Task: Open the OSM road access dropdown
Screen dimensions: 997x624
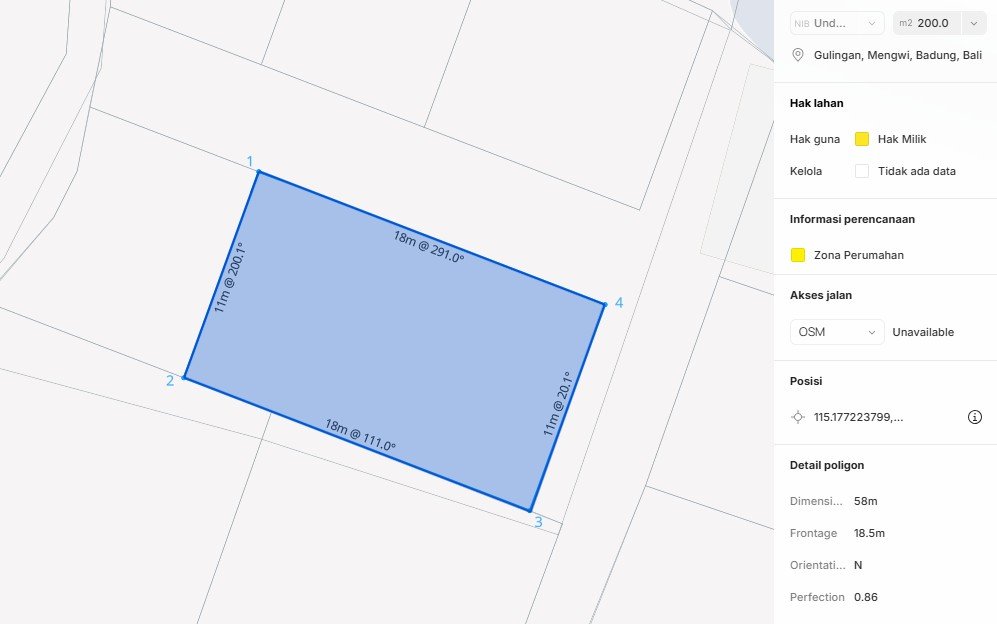Action: [837, 332]
